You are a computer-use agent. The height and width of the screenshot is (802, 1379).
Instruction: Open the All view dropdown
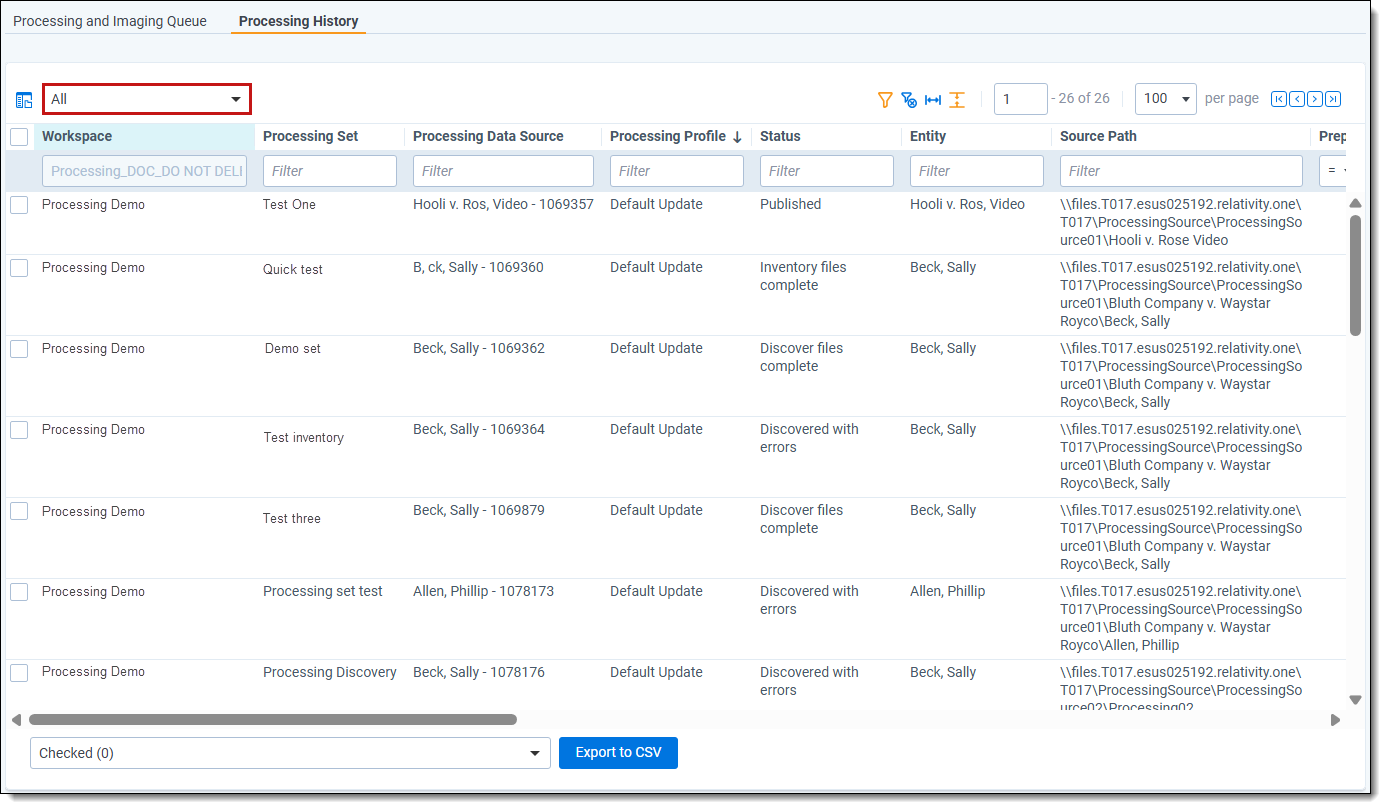pyautogui.click(x=146, y=99)
